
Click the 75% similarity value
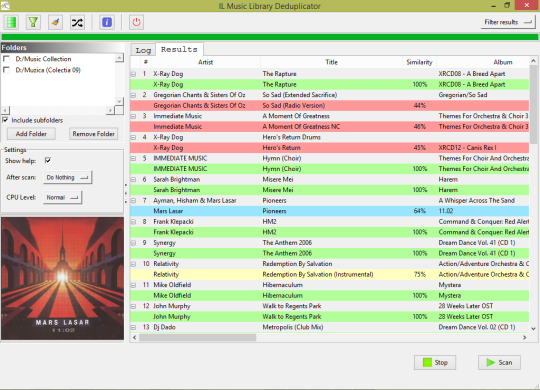pos(419,274)
